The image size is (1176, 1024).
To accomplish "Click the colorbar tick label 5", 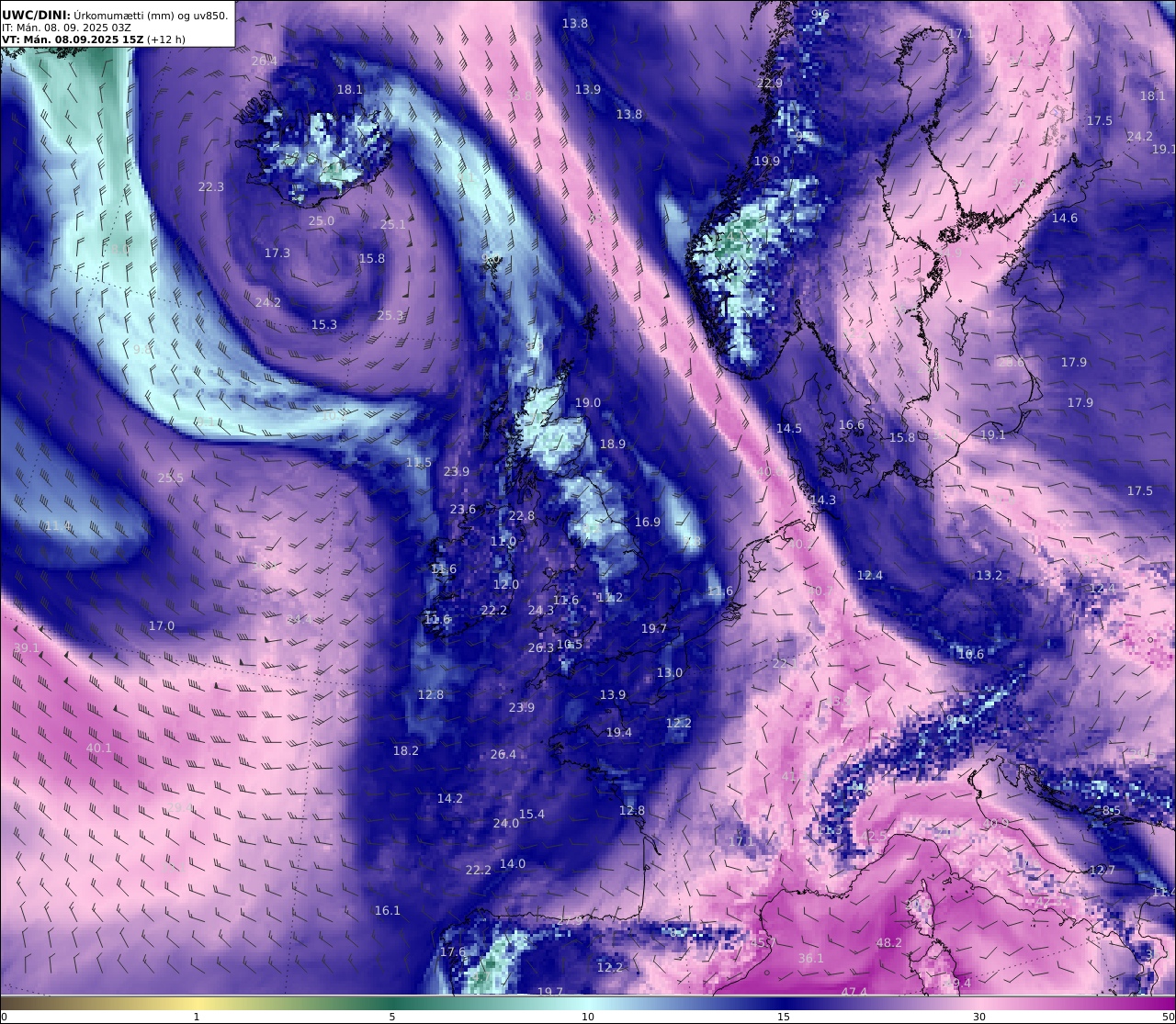I will pyautogui.click(x=392, y=1017).
